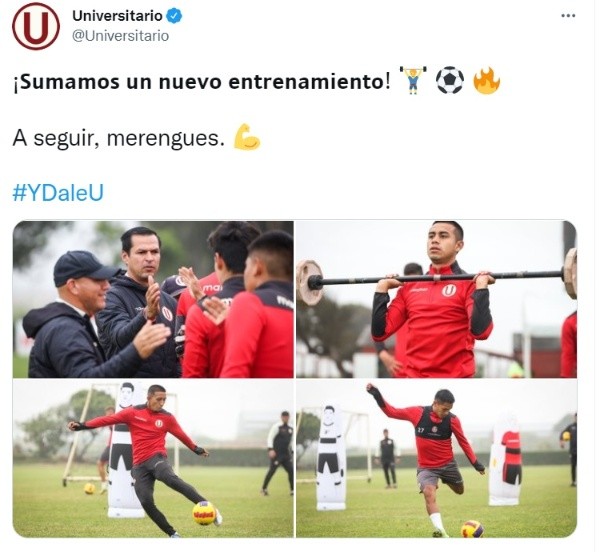Click the flexed biceps emoji
This screenshot has width=600, height=552.
(x=247, y=137)
